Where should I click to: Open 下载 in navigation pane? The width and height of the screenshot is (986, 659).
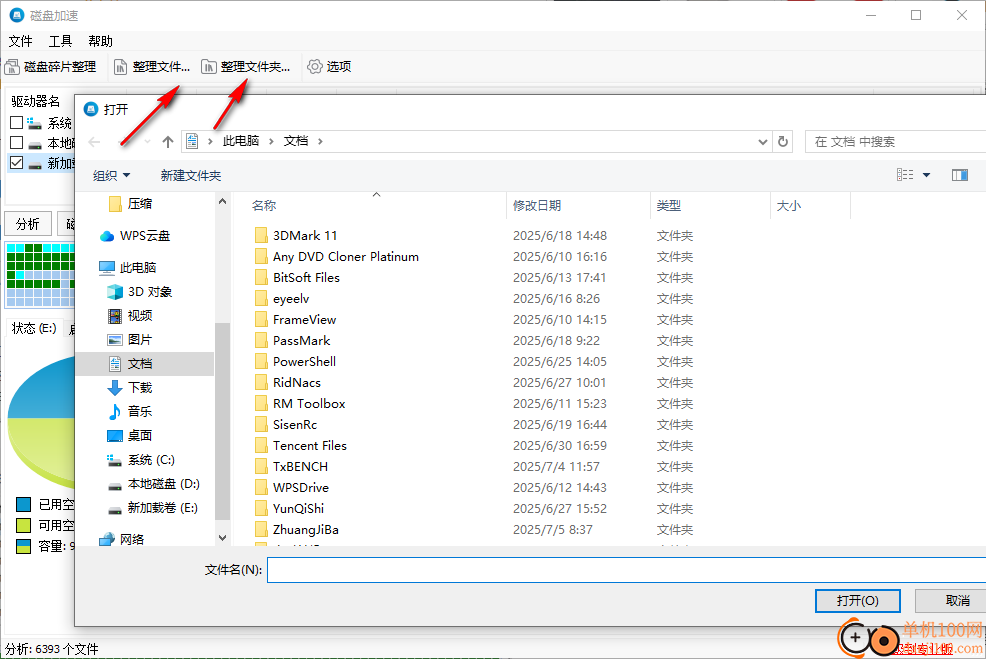point(140,387)
